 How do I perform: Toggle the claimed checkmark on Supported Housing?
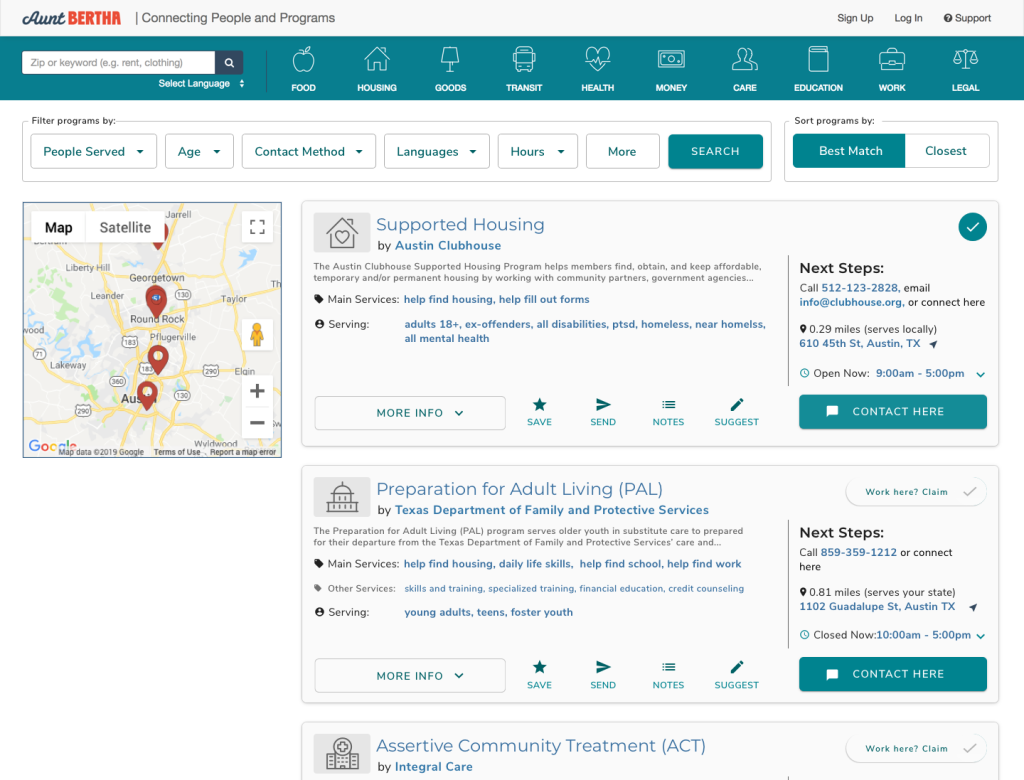972,227
